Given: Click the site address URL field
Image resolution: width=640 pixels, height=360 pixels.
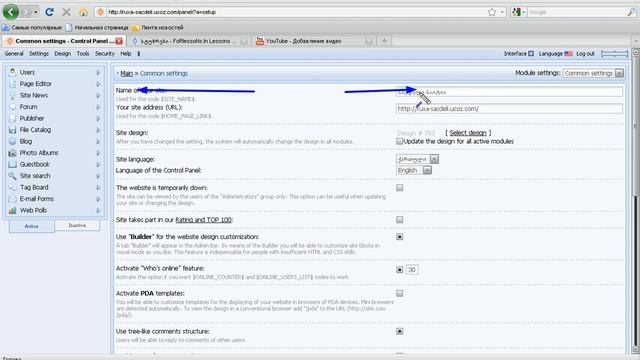Looking at the screenshot, I should [509, 109].
